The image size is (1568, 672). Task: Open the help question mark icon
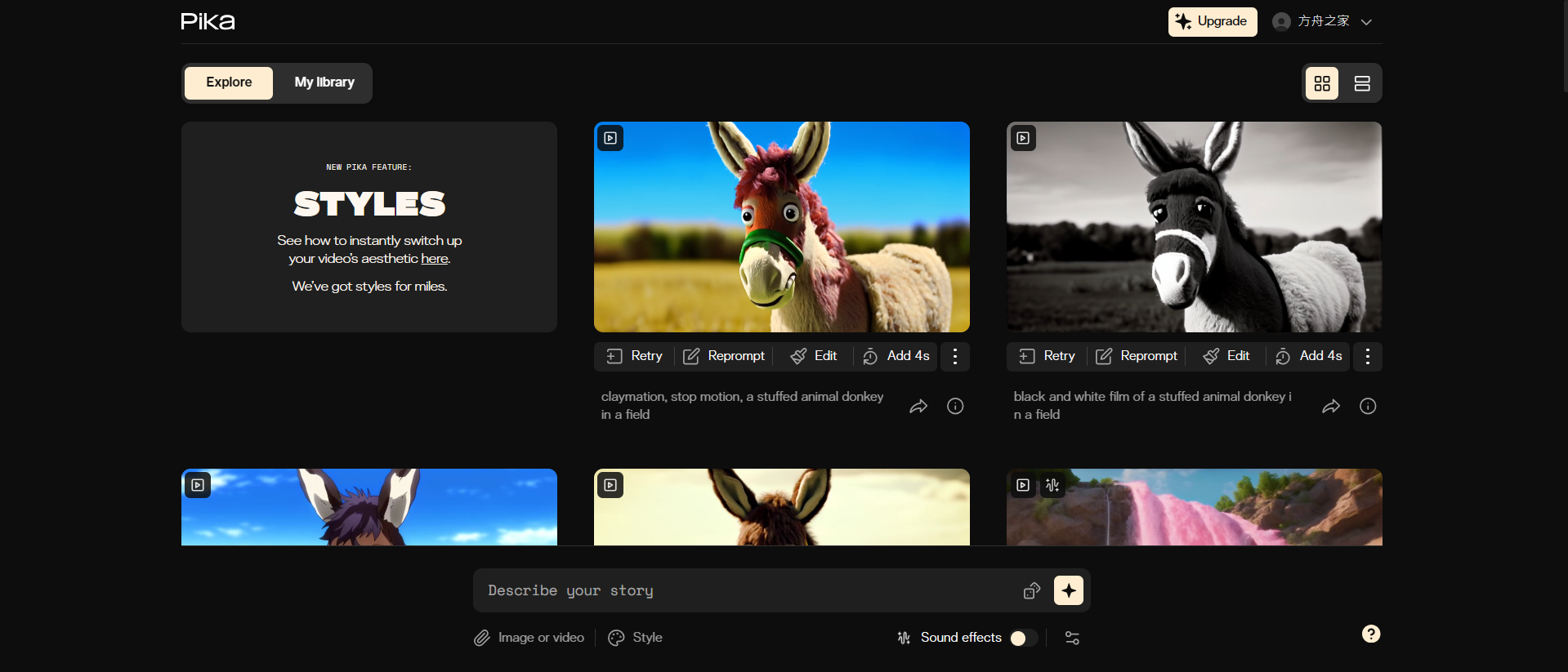1371,634
